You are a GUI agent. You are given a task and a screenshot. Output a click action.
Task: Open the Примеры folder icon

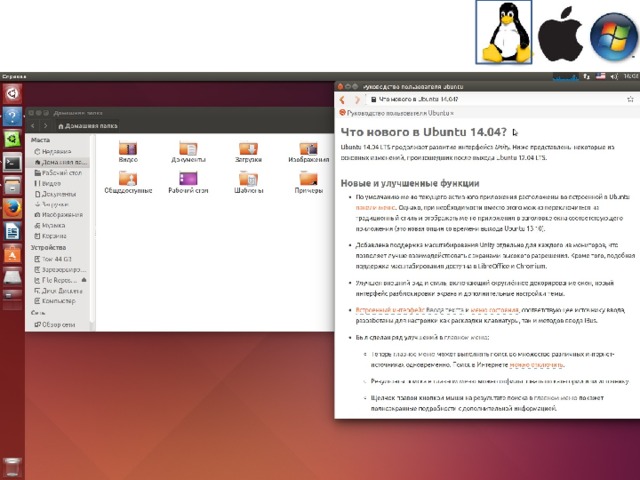[x=309, y=182]
